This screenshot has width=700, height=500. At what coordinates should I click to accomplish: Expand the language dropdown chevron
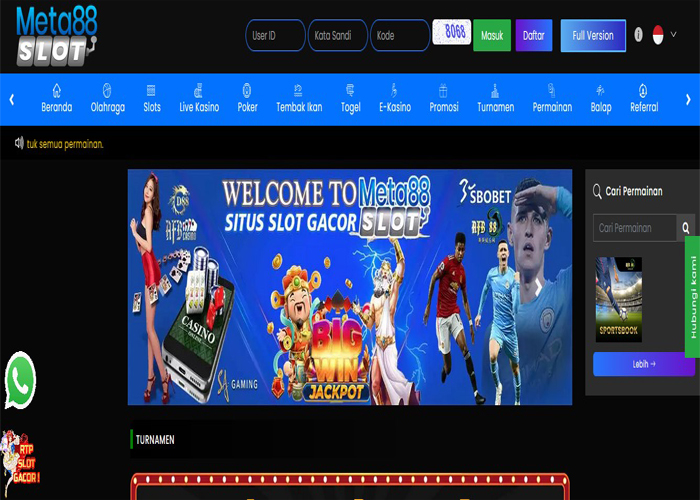coord(673,34)
